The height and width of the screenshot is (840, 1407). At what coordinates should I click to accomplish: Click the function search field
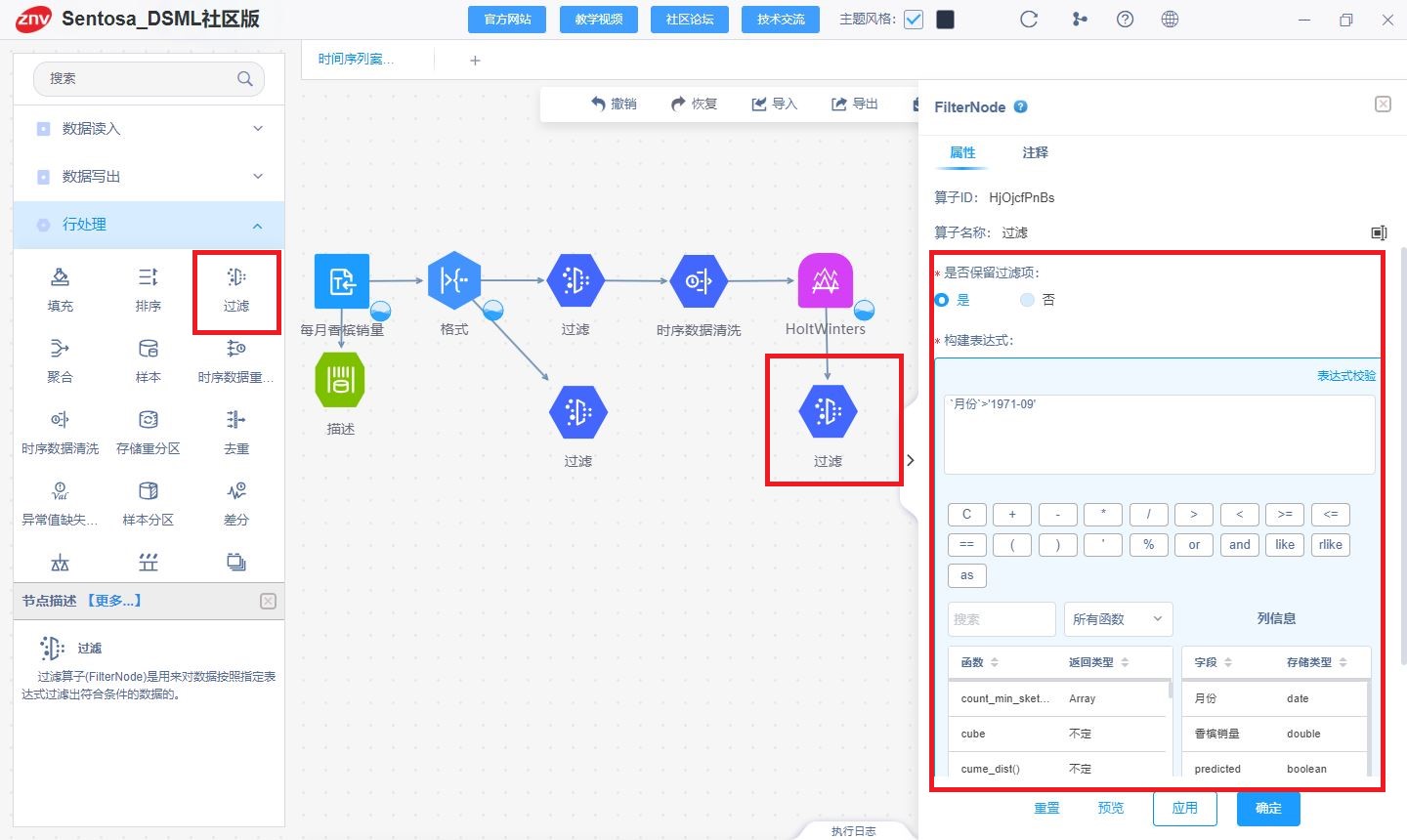pos(1002,619)
